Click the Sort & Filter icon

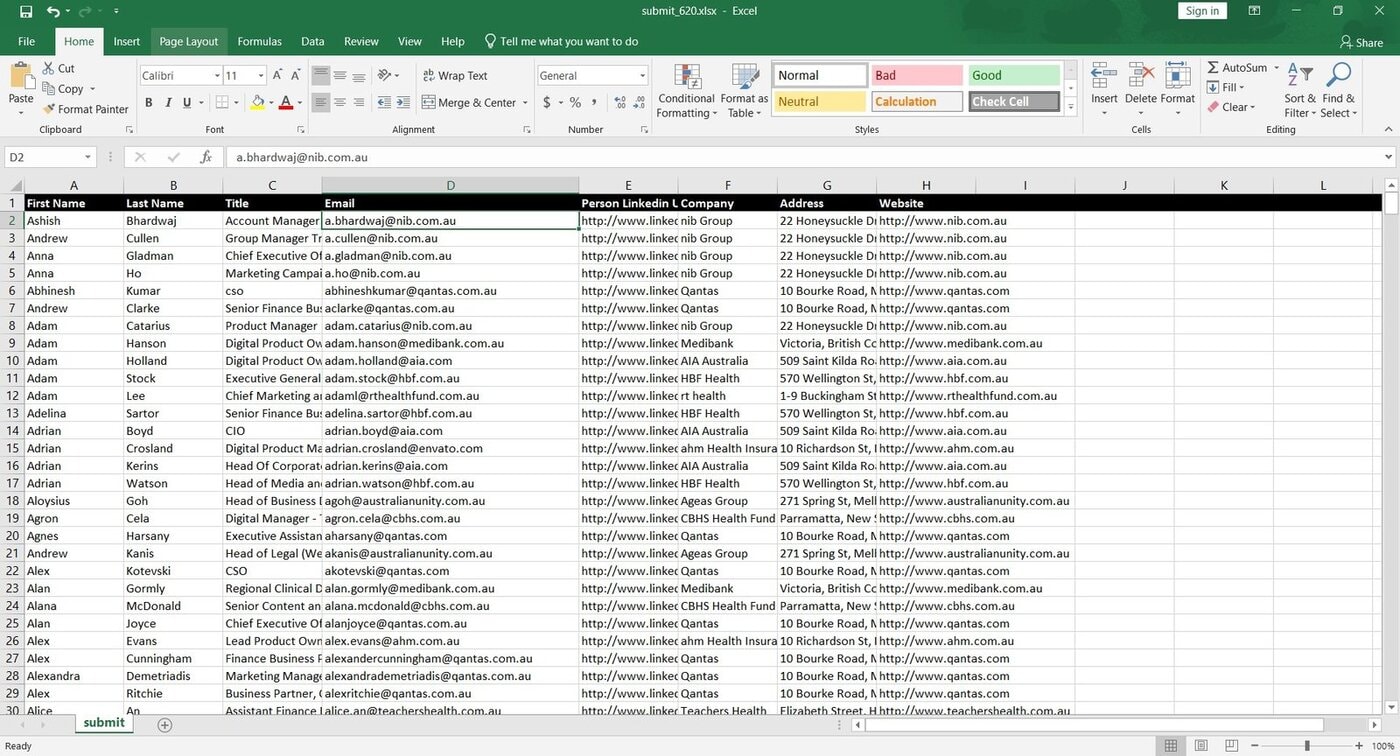click(x=1300, y=76)
